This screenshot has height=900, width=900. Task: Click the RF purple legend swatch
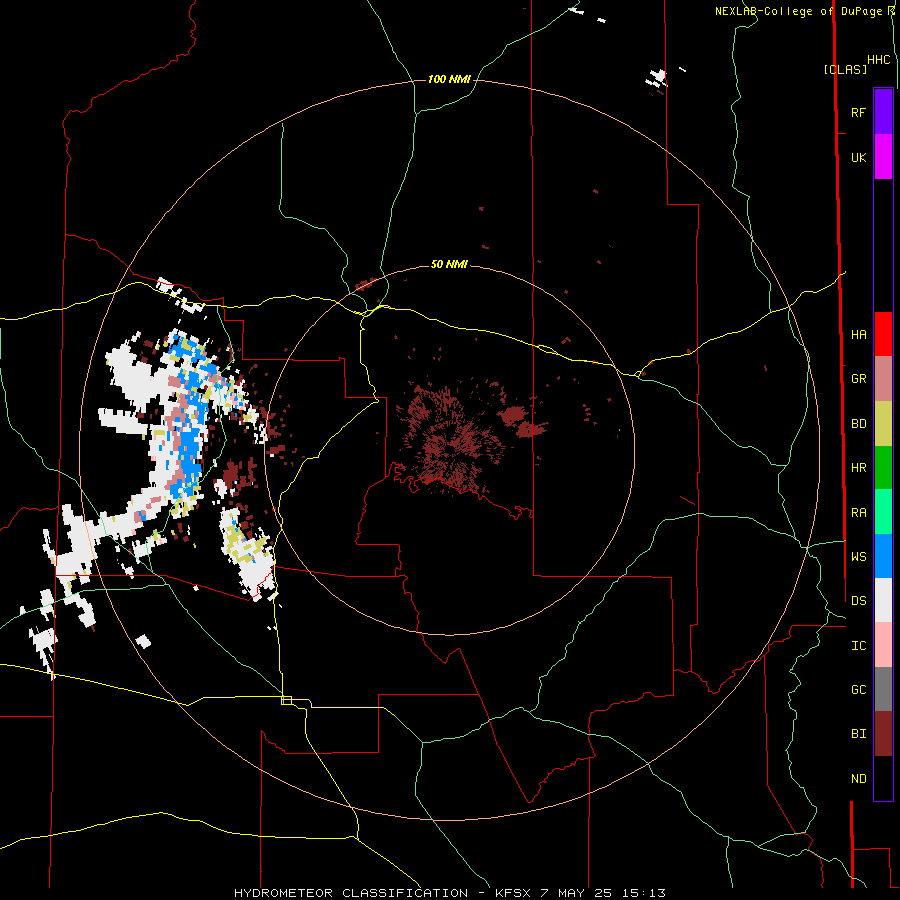pos(883,112)
